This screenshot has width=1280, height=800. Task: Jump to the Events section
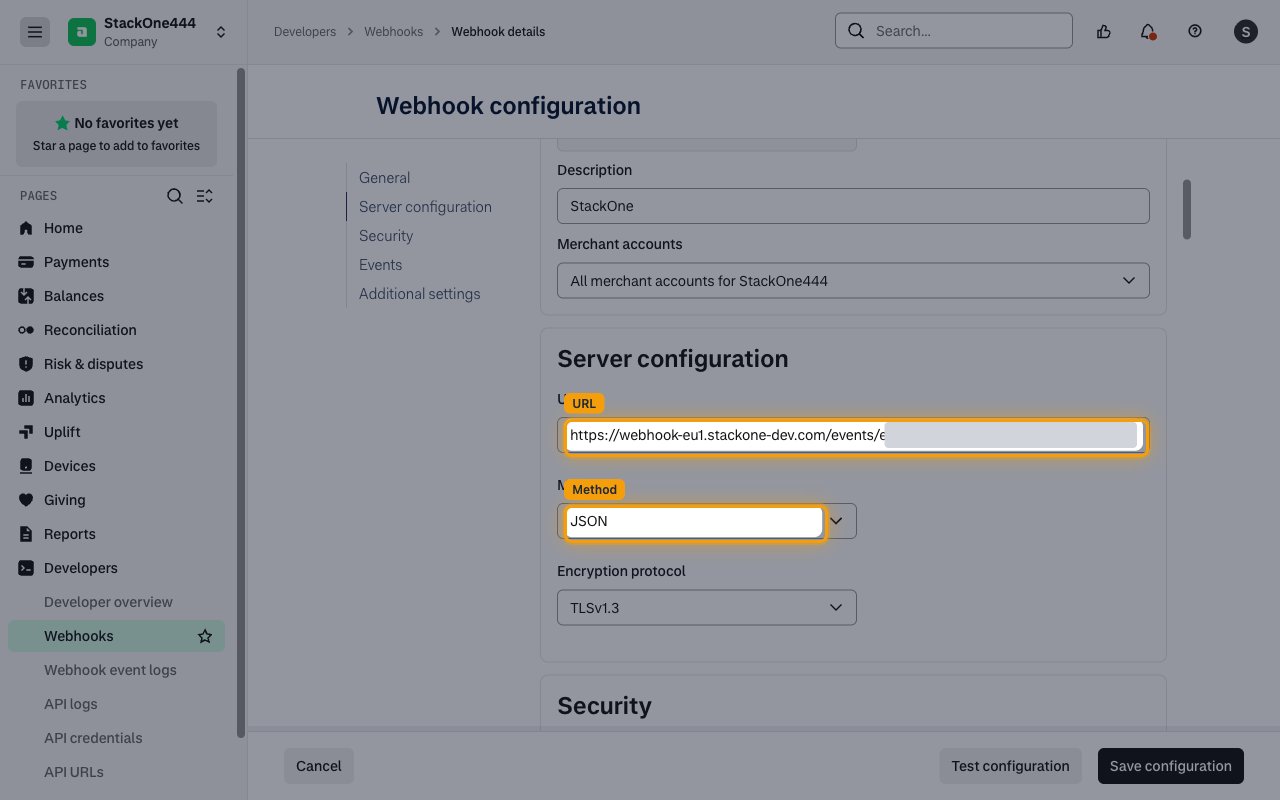pyautogui.click(x=381, y=265)
